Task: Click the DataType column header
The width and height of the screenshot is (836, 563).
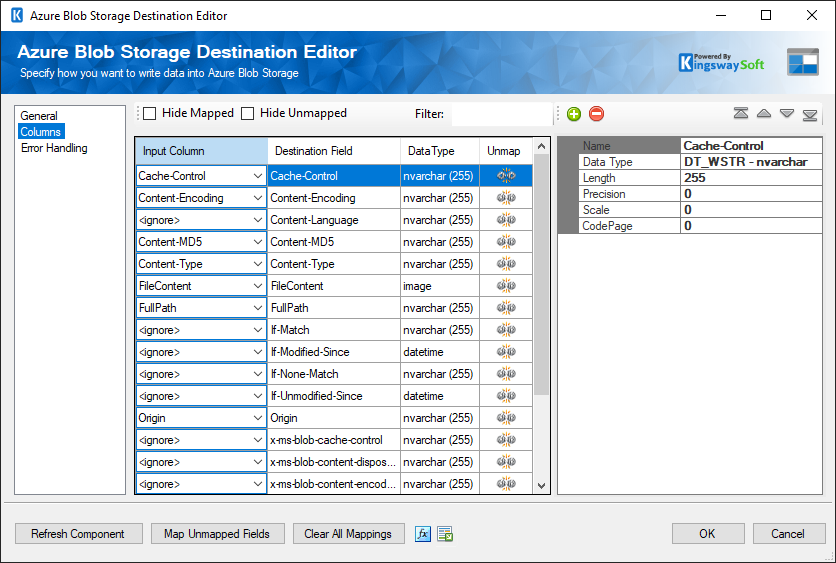Action: (x=440, y=151)
